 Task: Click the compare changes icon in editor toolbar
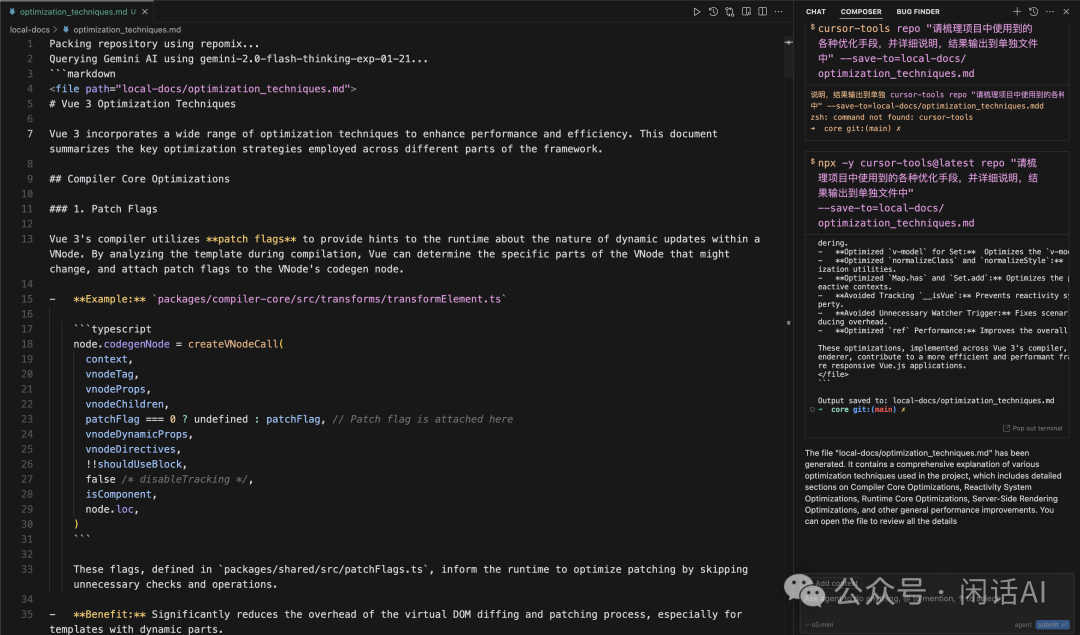click(x=730, y=12)
